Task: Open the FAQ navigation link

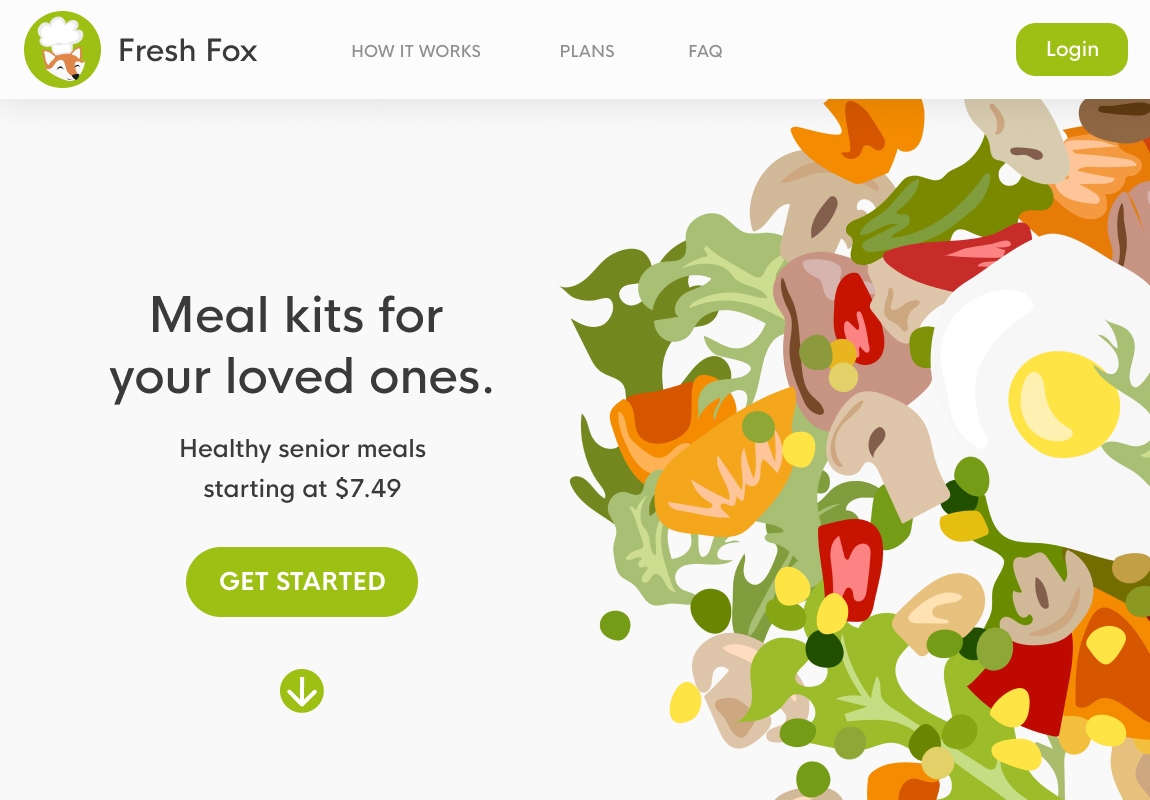Action: [x=705, y=51]
